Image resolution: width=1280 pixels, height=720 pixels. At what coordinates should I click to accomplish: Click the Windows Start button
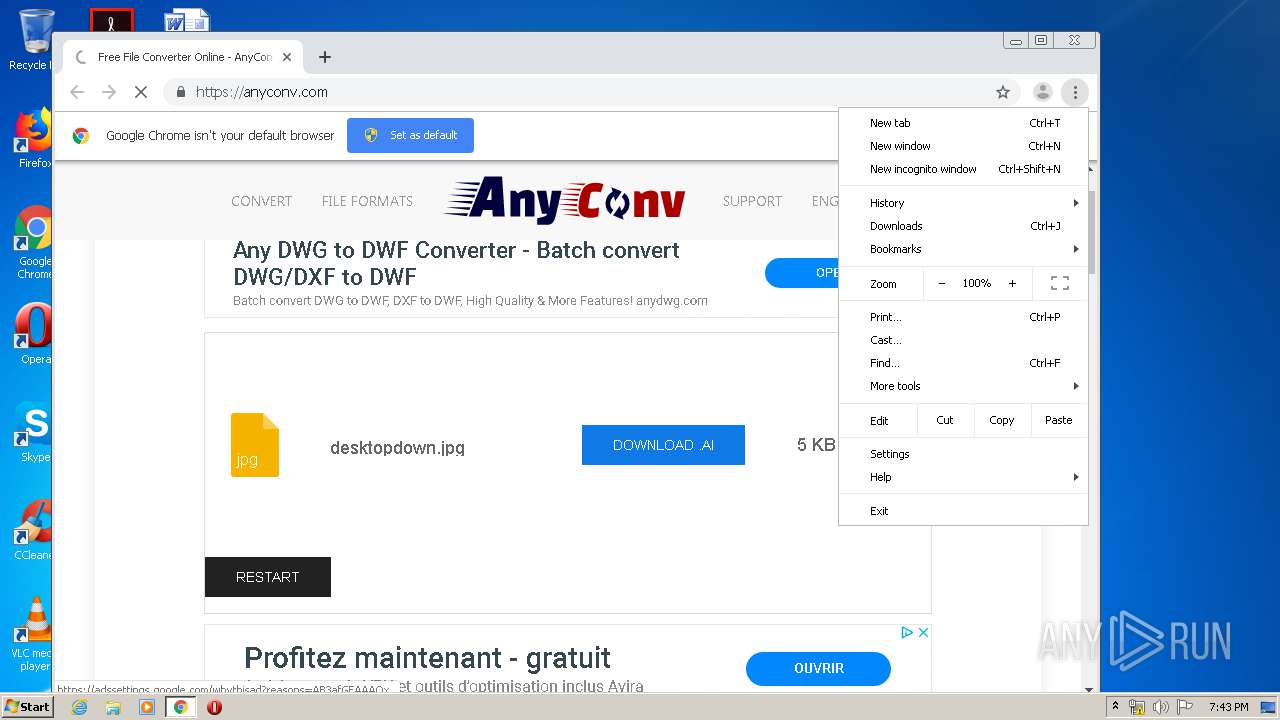(x=27, y=707)
